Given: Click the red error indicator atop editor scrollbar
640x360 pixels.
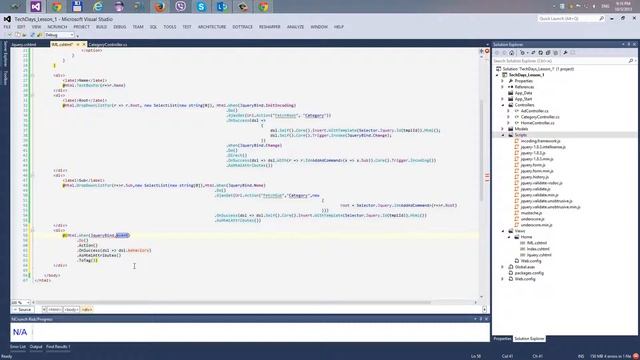Looking at the screenshot, I should click(487, 51).
